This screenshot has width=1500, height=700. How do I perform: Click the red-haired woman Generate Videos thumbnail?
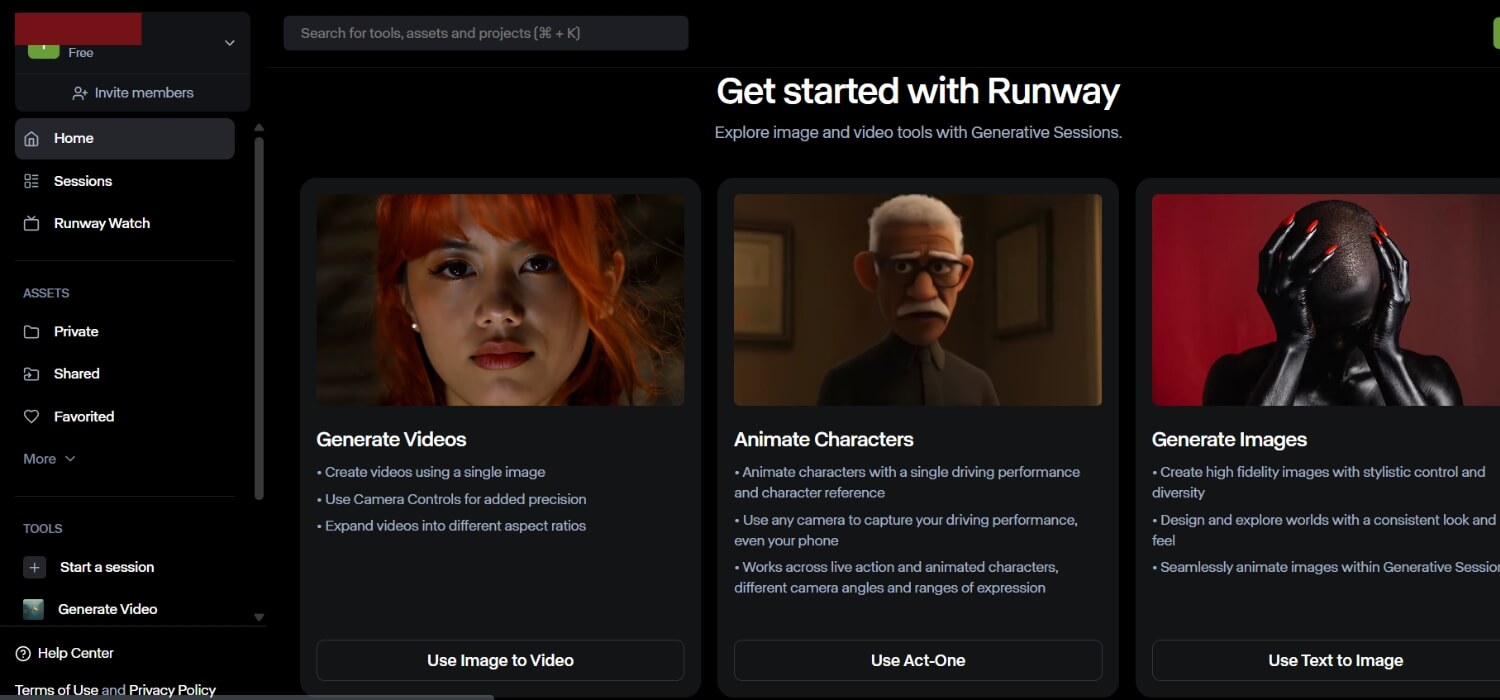[500, 300]
